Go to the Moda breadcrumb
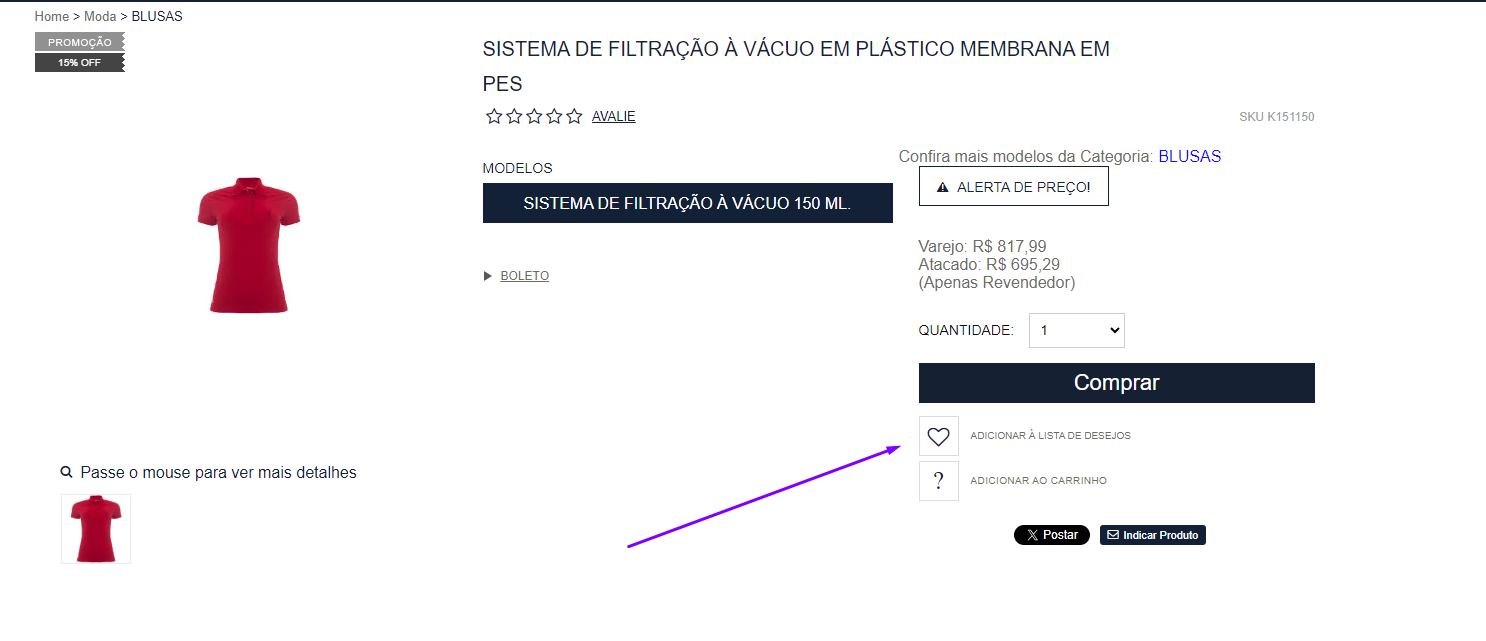 [x=100, y=16]
